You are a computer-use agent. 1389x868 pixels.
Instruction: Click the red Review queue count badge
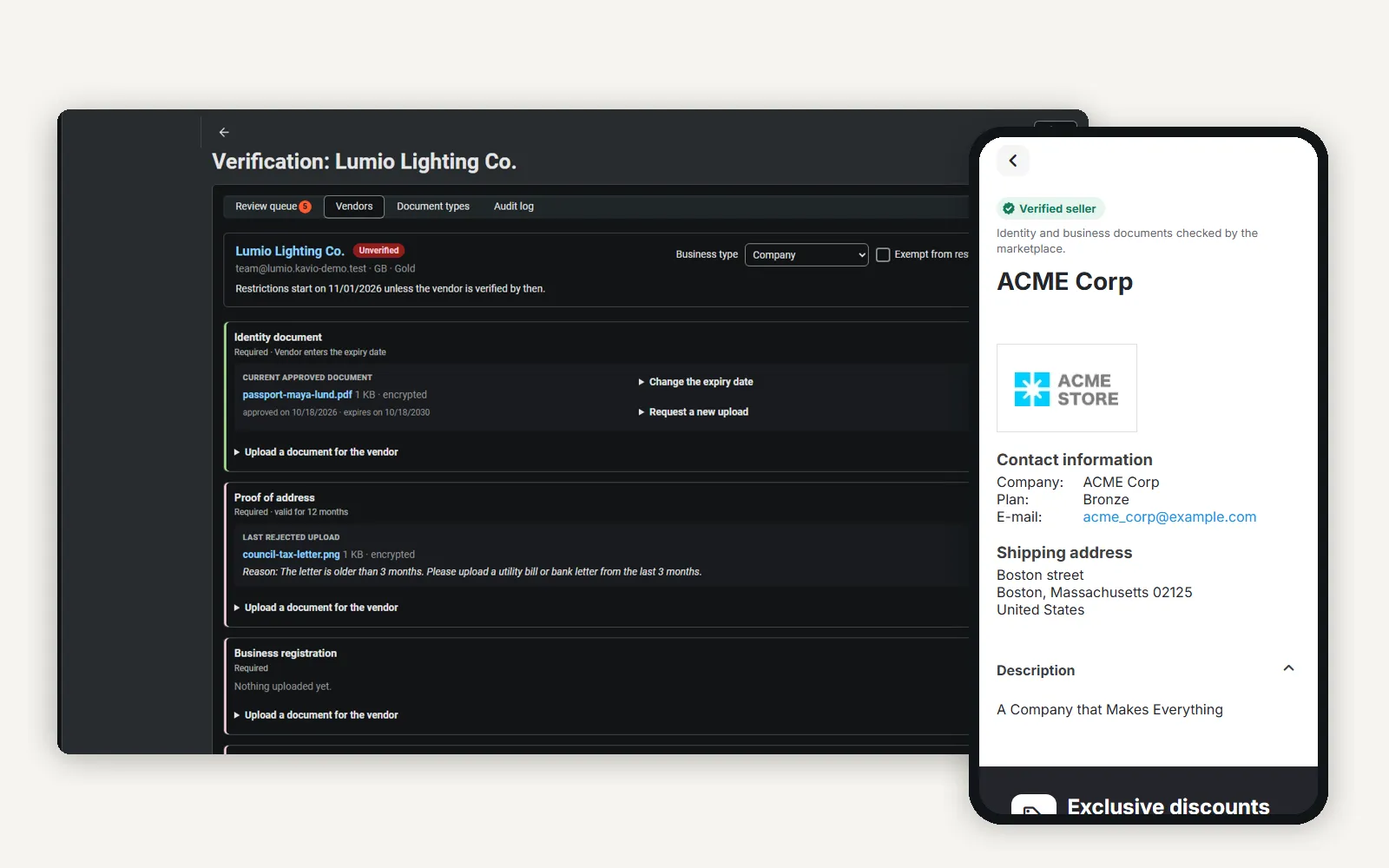[305, 207]
